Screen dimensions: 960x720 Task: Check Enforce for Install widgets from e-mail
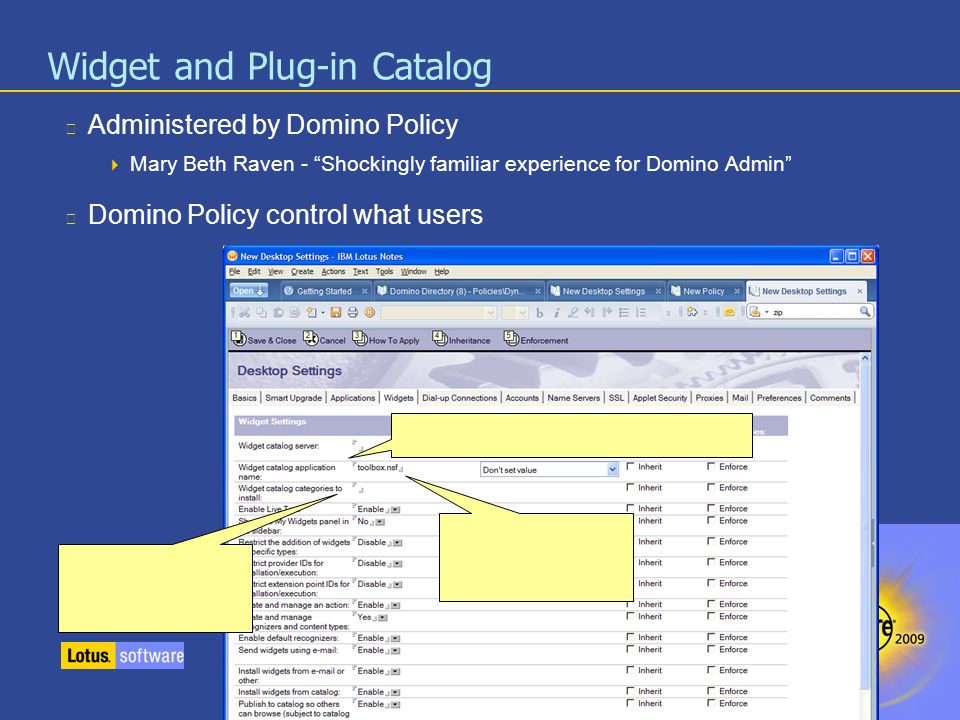click(711, 670)
